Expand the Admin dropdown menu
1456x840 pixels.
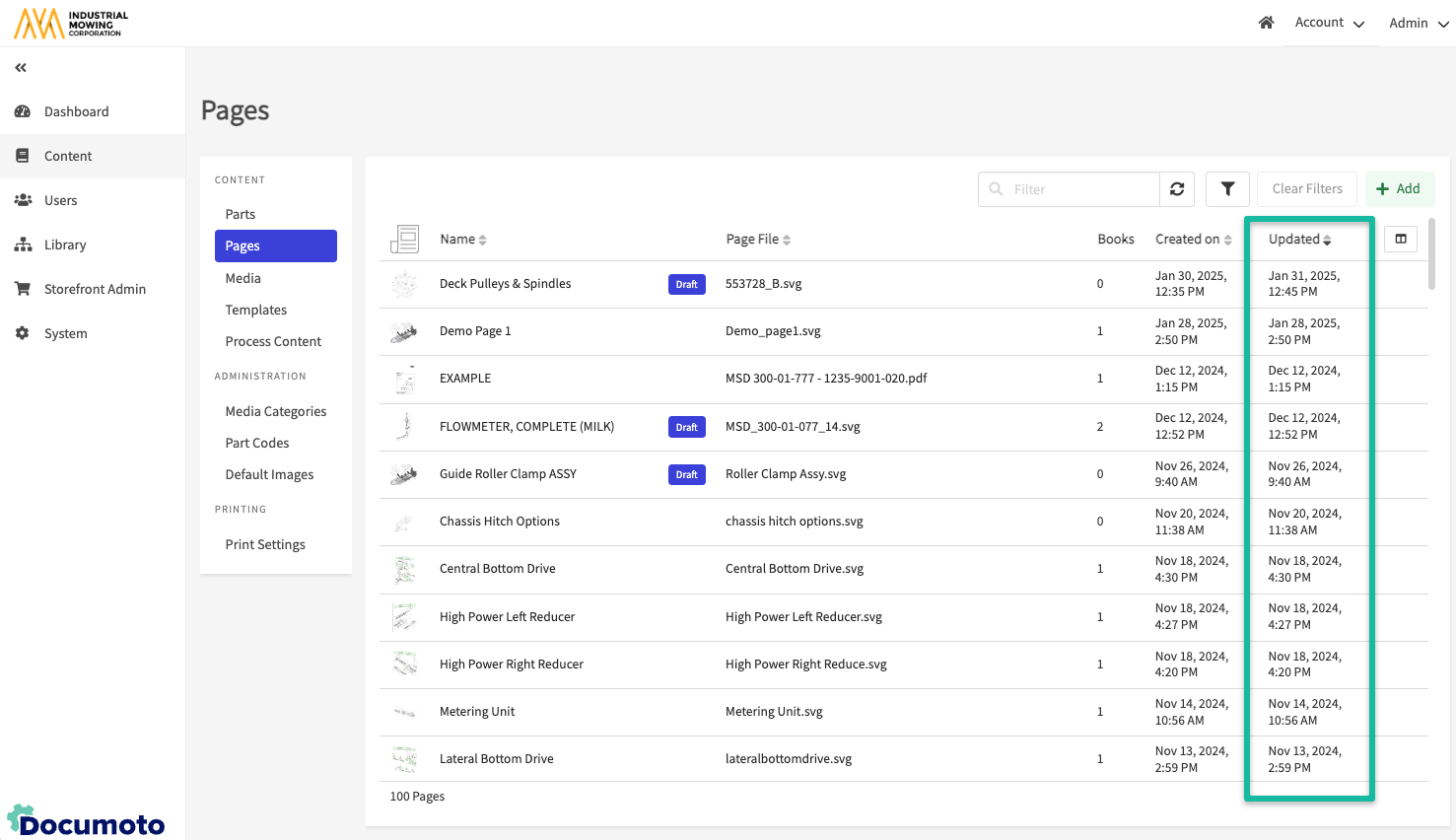(1418, 23)
